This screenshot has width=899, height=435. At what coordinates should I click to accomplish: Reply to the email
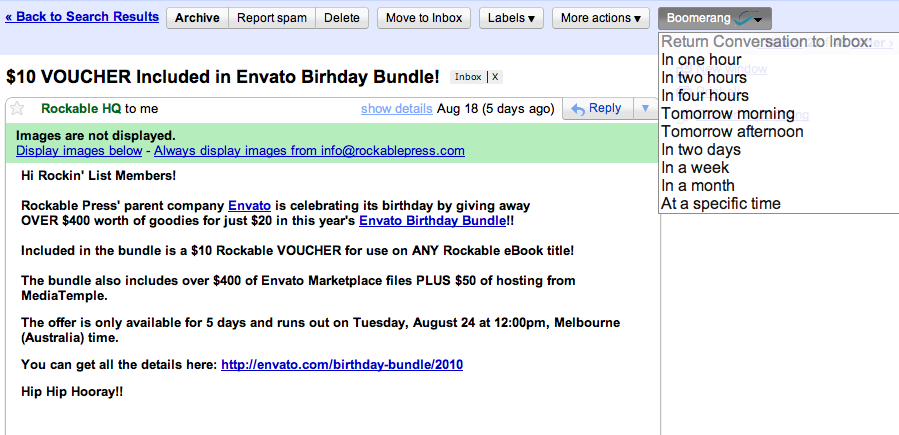(x=596, y=109)
